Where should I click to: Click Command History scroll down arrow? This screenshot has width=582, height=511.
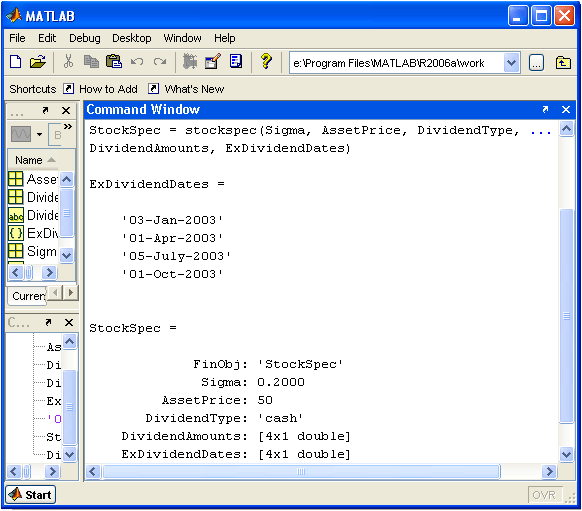tap(69, 454)
